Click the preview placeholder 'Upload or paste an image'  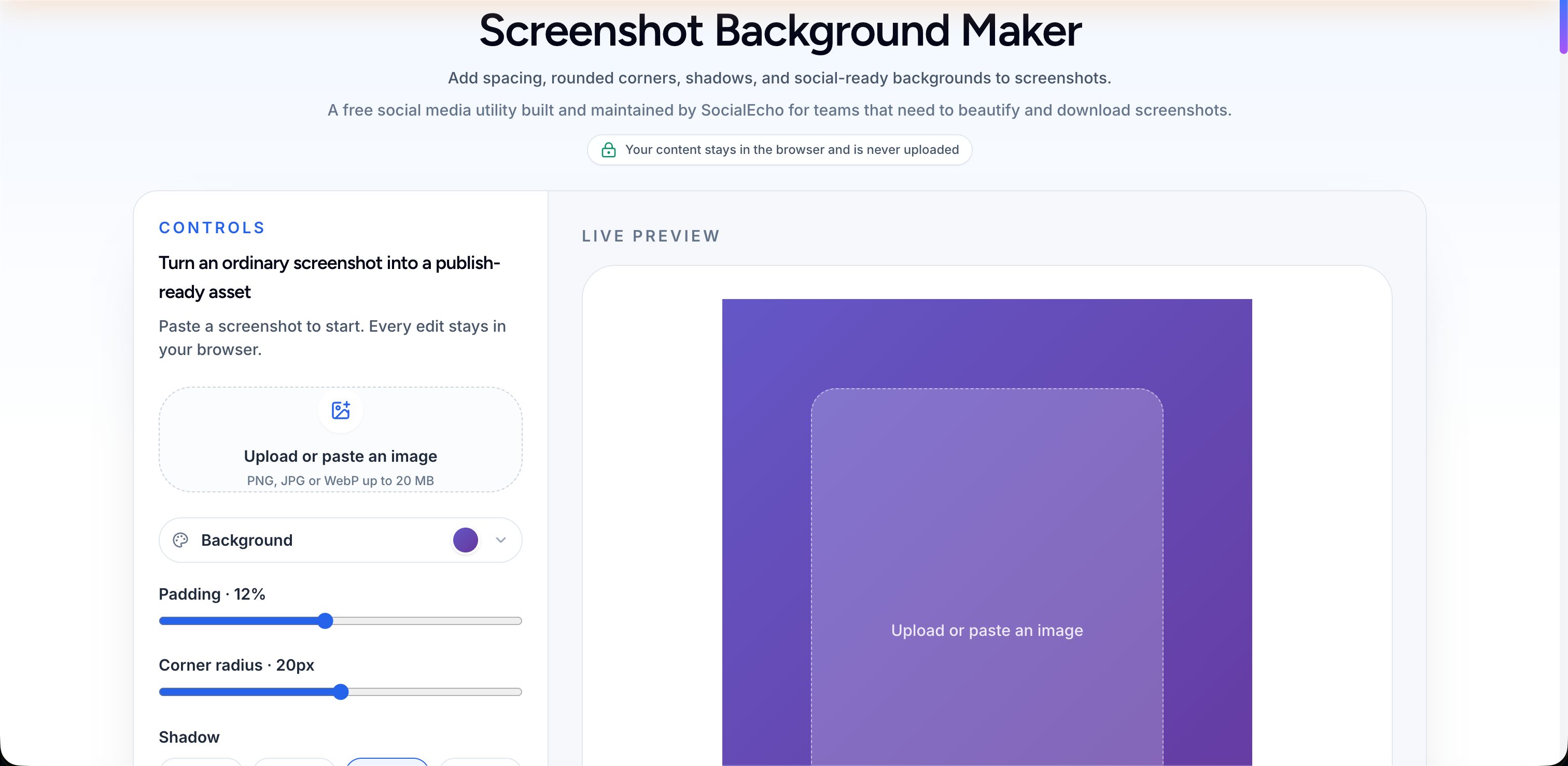pos(987,630)
